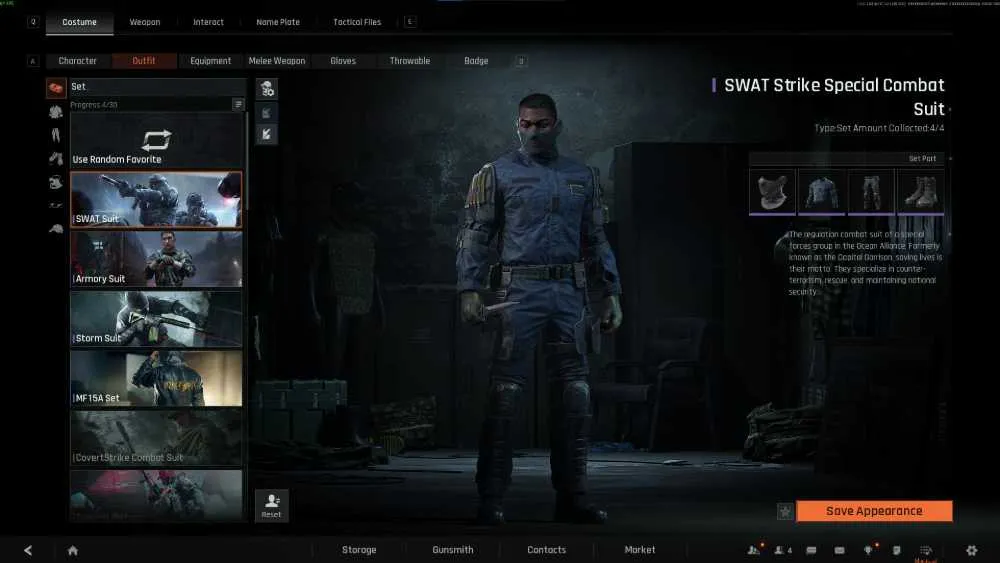This screenshot has width=1000, height=563.
Task: Open Storage from bottom navigation
Action: tap(359, 550)
